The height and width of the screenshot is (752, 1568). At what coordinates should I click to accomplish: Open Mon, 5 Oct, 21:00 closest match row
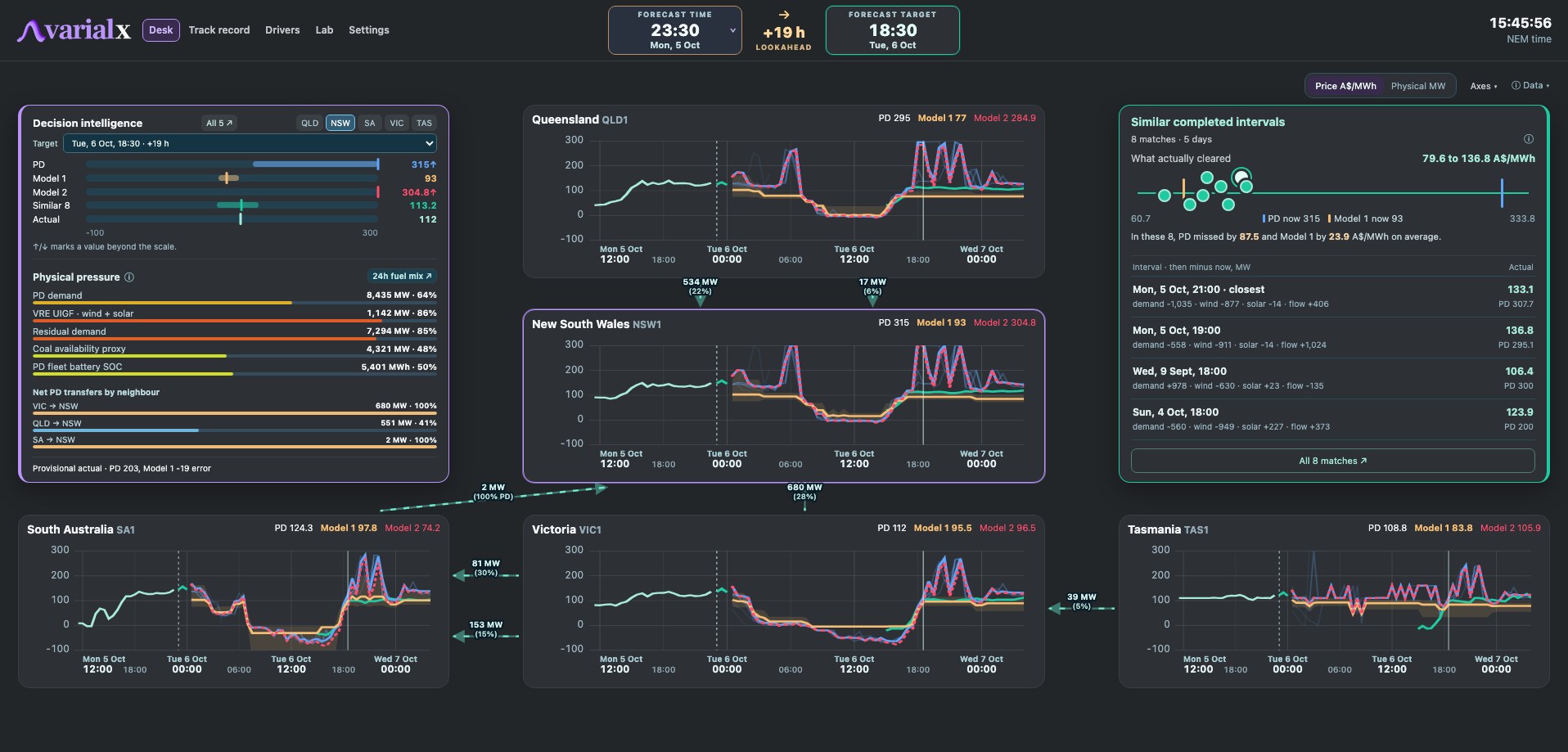(x=1332, y=296)
